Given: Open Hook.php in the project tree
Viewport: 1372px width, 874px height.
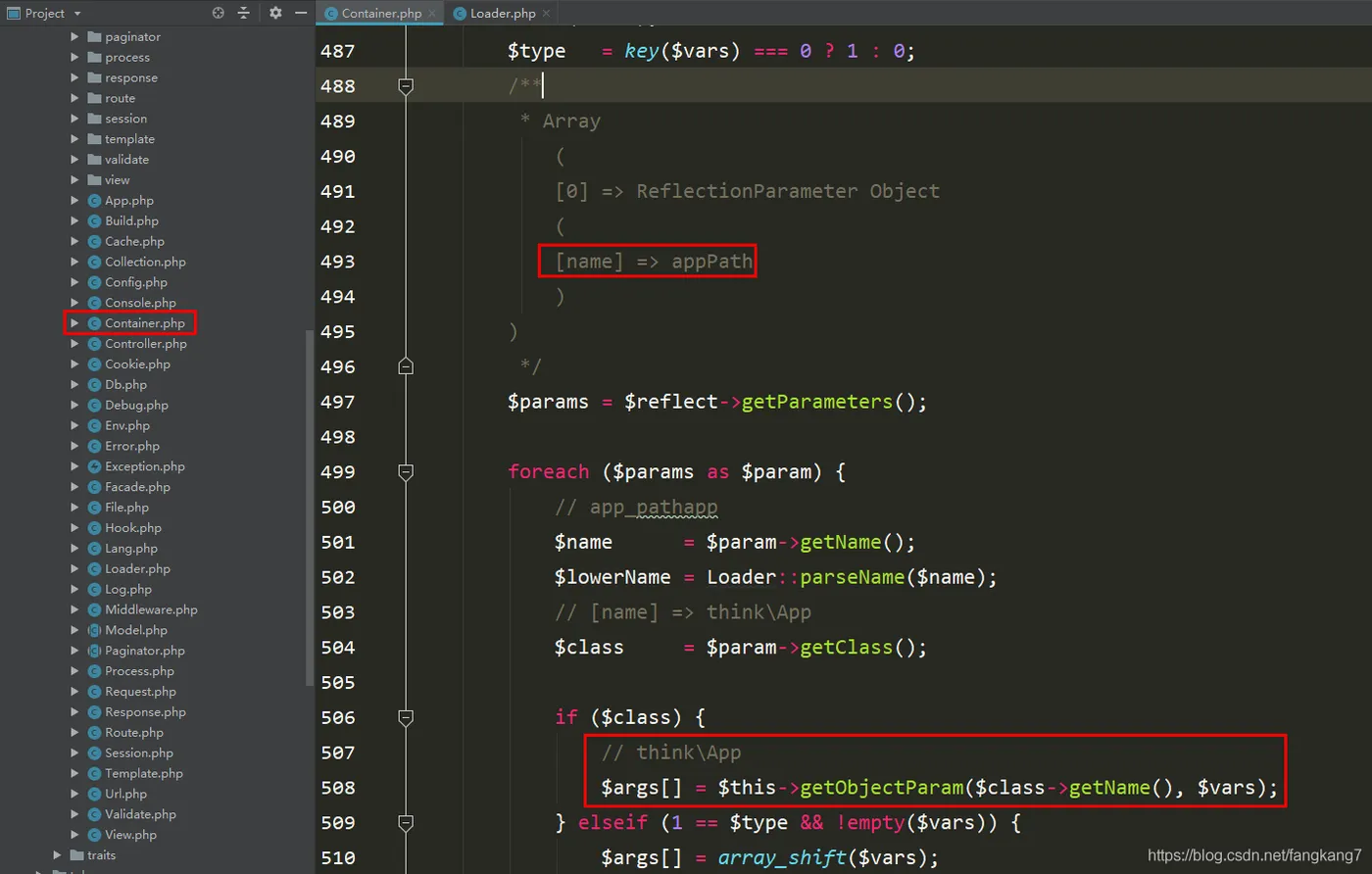Looking at the screenshot, I should [133, 528].
